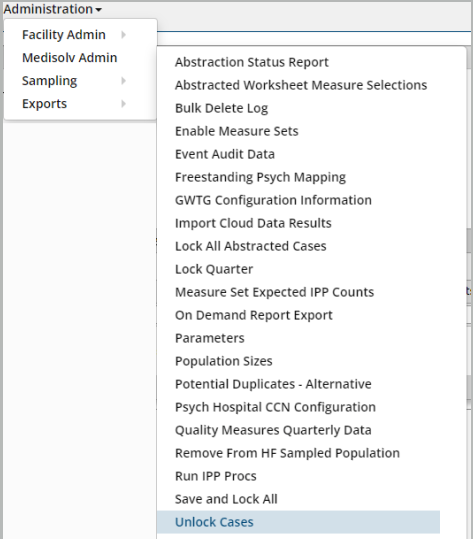Open Population Sizes entry
This screenshot has height=539, width=473.
223,361
